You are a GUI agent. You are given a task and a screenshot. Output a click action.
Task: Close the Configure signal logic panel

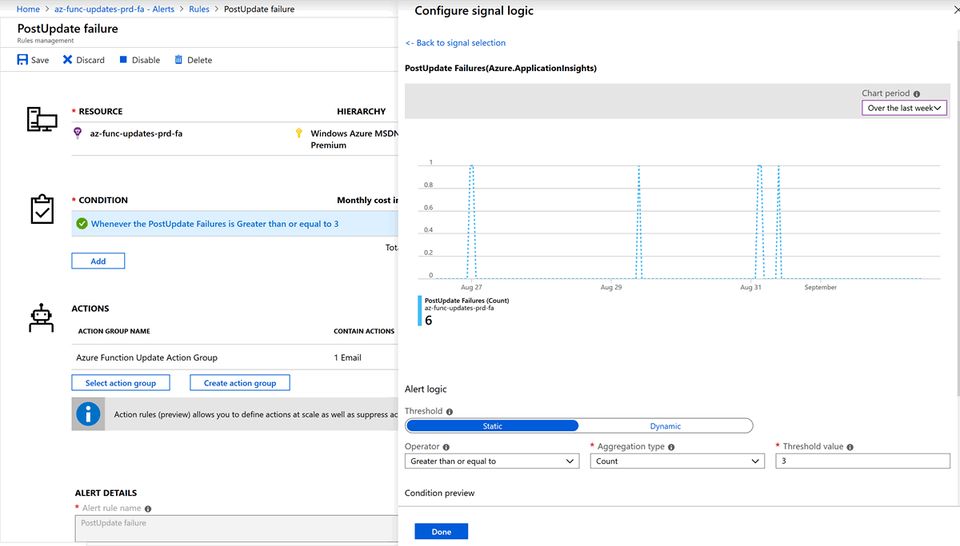pyautogui.click(x=956, y=10)
